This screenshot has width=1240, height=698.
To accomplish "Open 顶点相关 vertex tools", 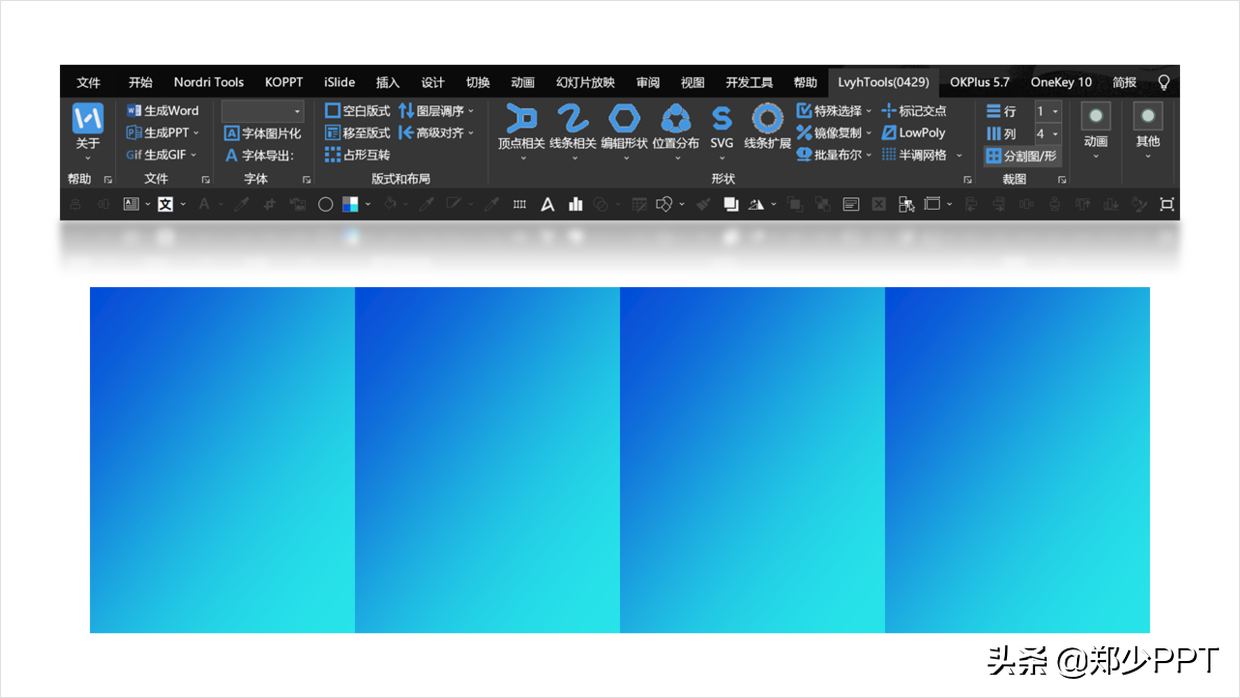I will (522, 130).
